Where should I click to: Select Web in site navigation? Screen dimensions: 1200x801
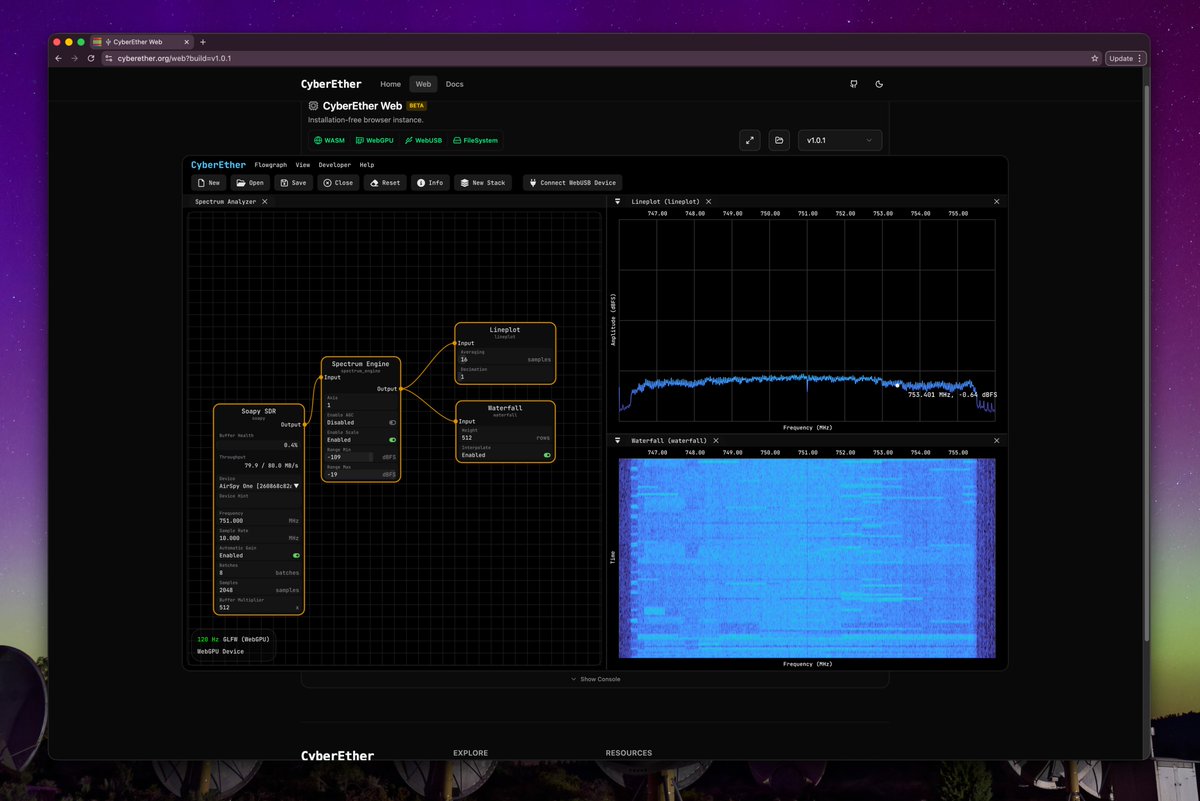point(423,84)
